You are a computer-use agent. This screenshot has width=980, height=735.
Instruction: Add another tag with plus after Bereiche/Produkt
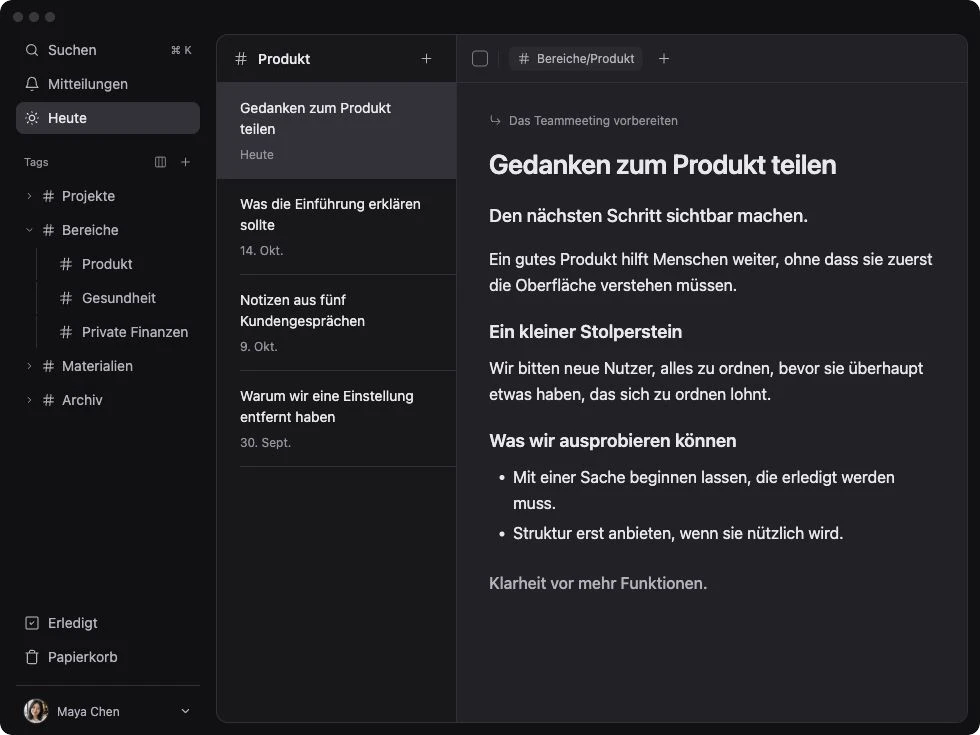[x=664, y=59]
